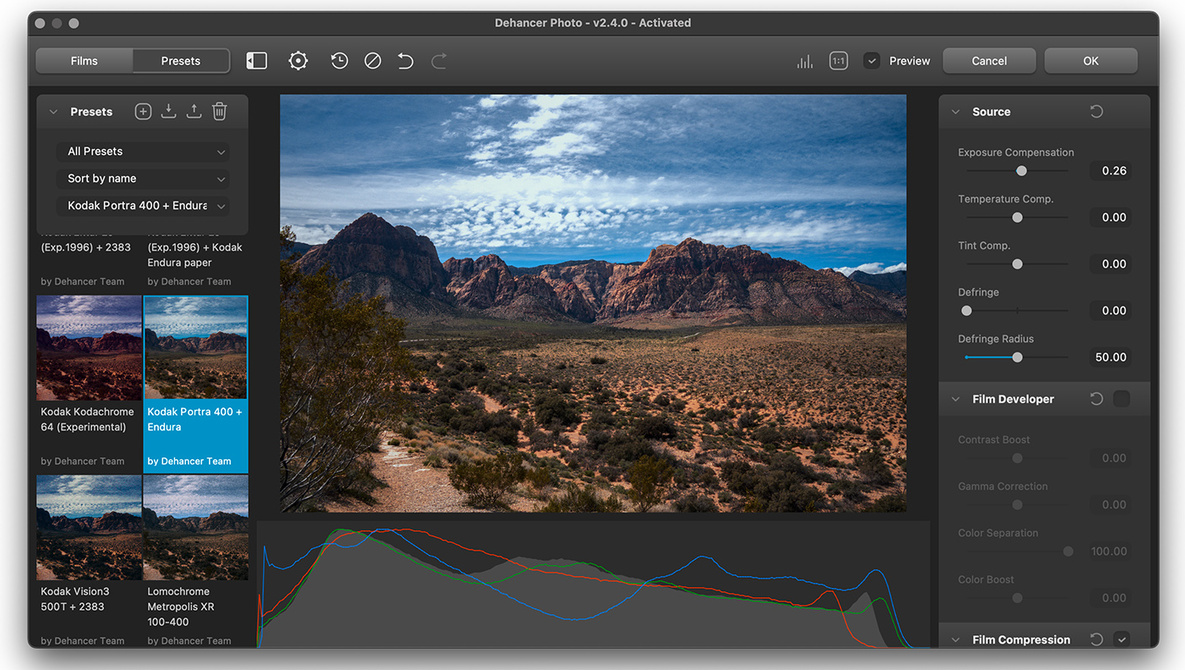This screenshot has height=670, width=1185.
Task: Click the Temperature Comp. value field
Action: coord(1111,218)
